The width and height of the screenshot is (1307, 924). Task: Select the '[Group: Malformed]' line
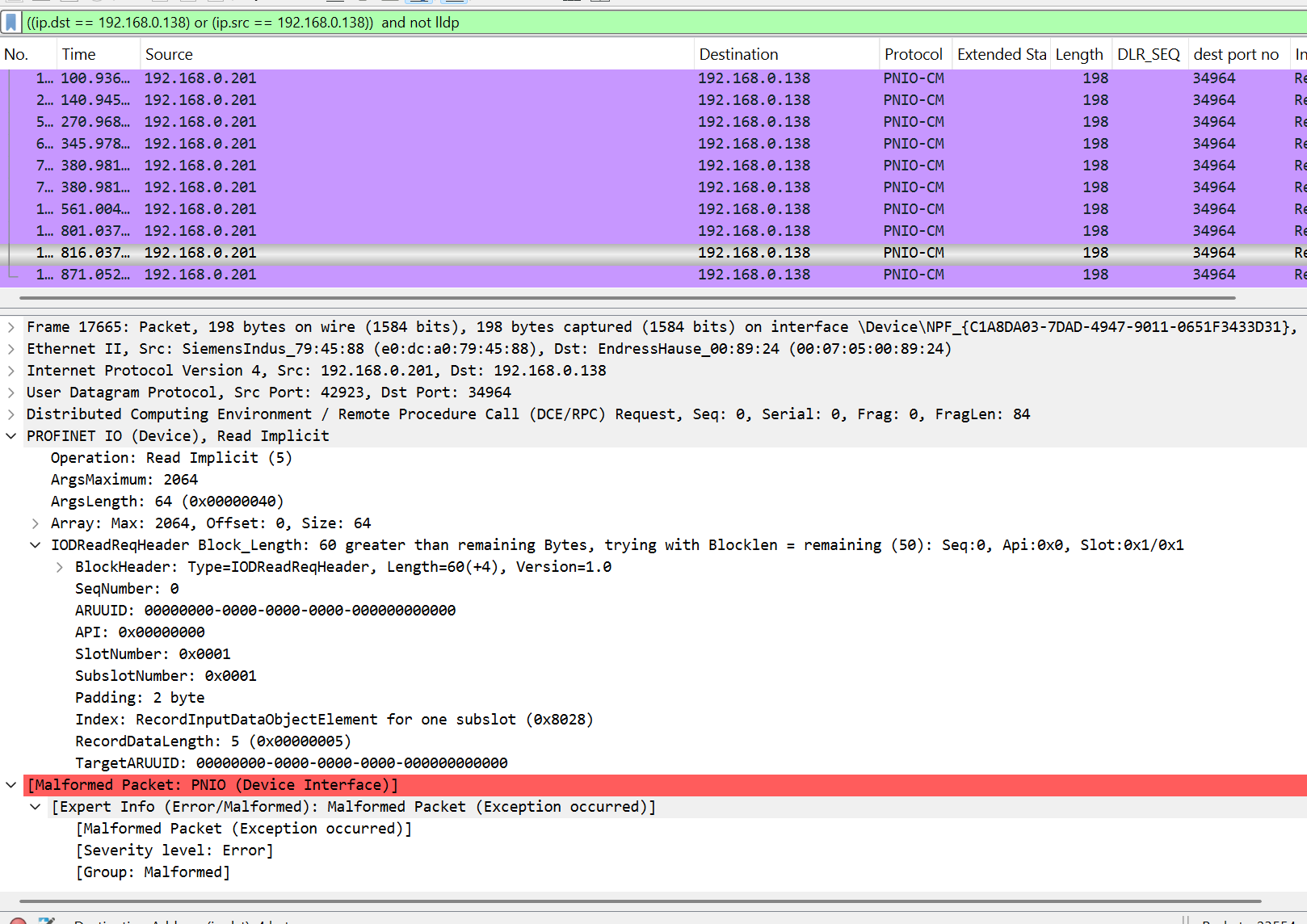(x=153, y=872)
